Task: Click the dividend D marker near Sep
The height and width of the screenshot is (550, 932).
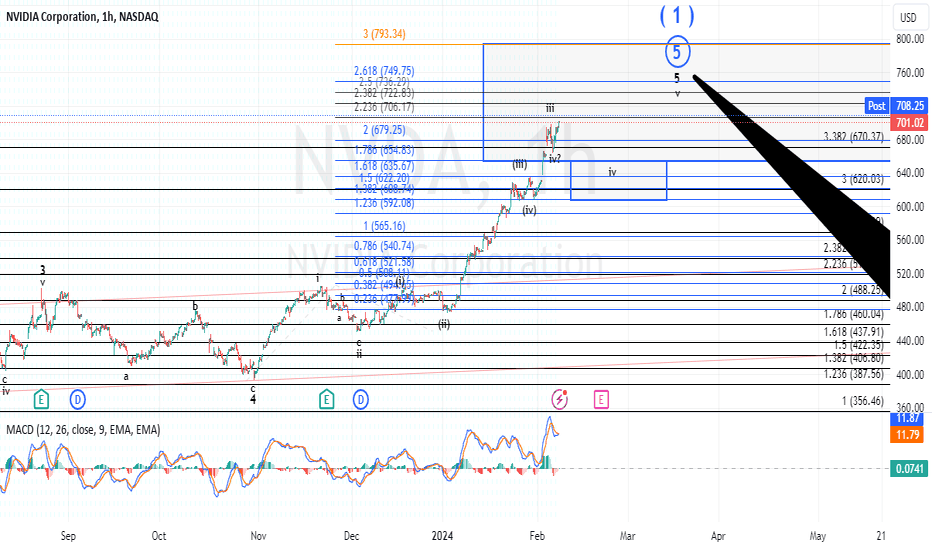Action: 77,400
